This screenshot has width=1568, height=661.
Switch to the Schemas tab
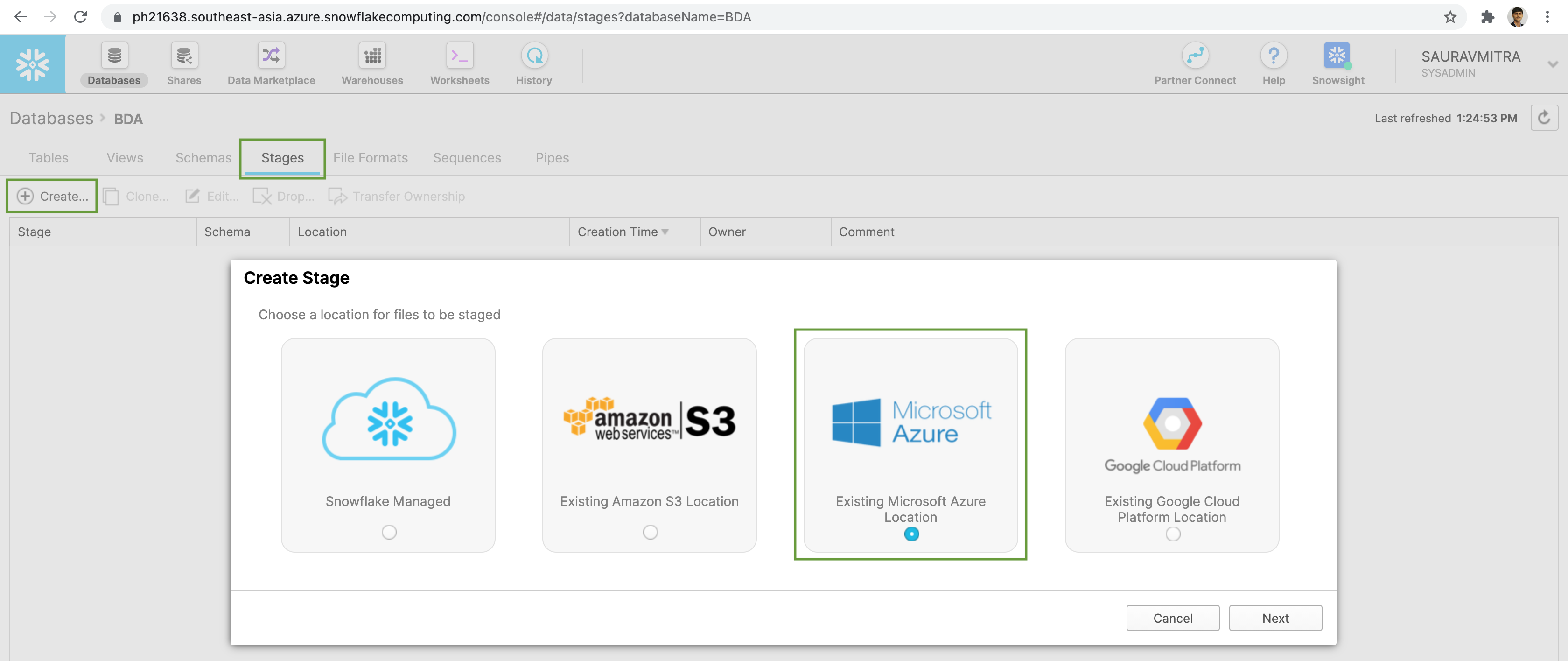tap(203, 158)
